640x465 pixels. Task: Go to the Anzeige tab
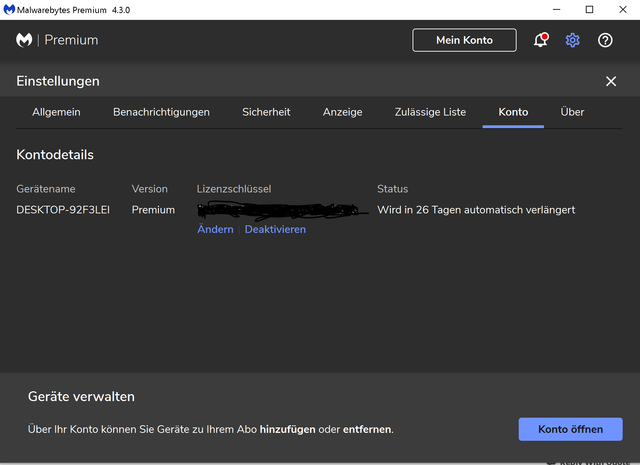[x=342, y=112]
